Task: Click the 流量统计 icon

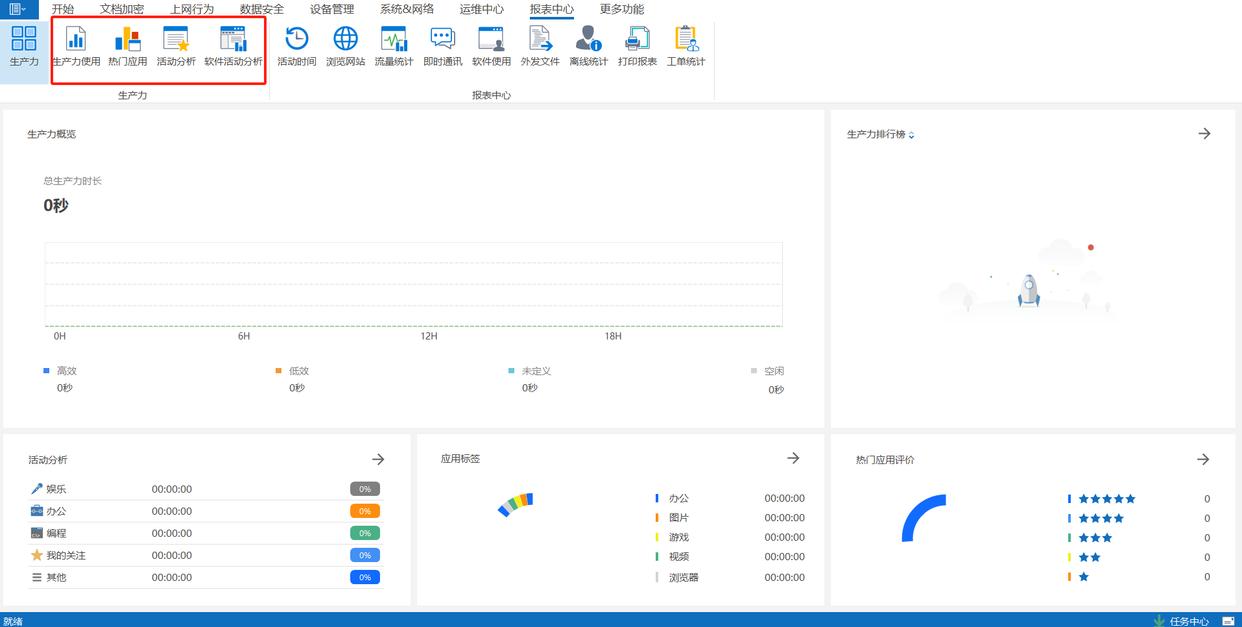Action: (x=394, y=47)
